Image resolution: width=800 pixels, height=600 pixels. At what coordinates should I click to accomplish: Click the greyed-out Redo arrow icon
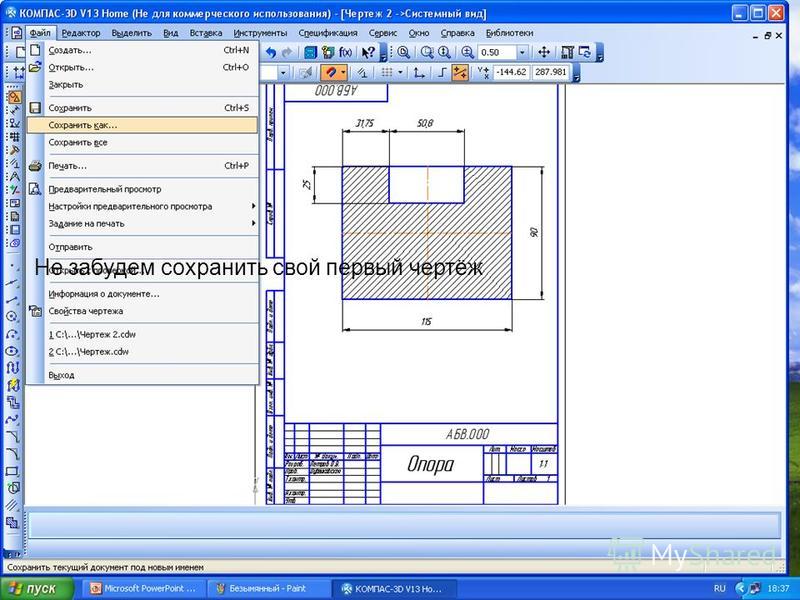pyautogui.click(x=287, y=52)
